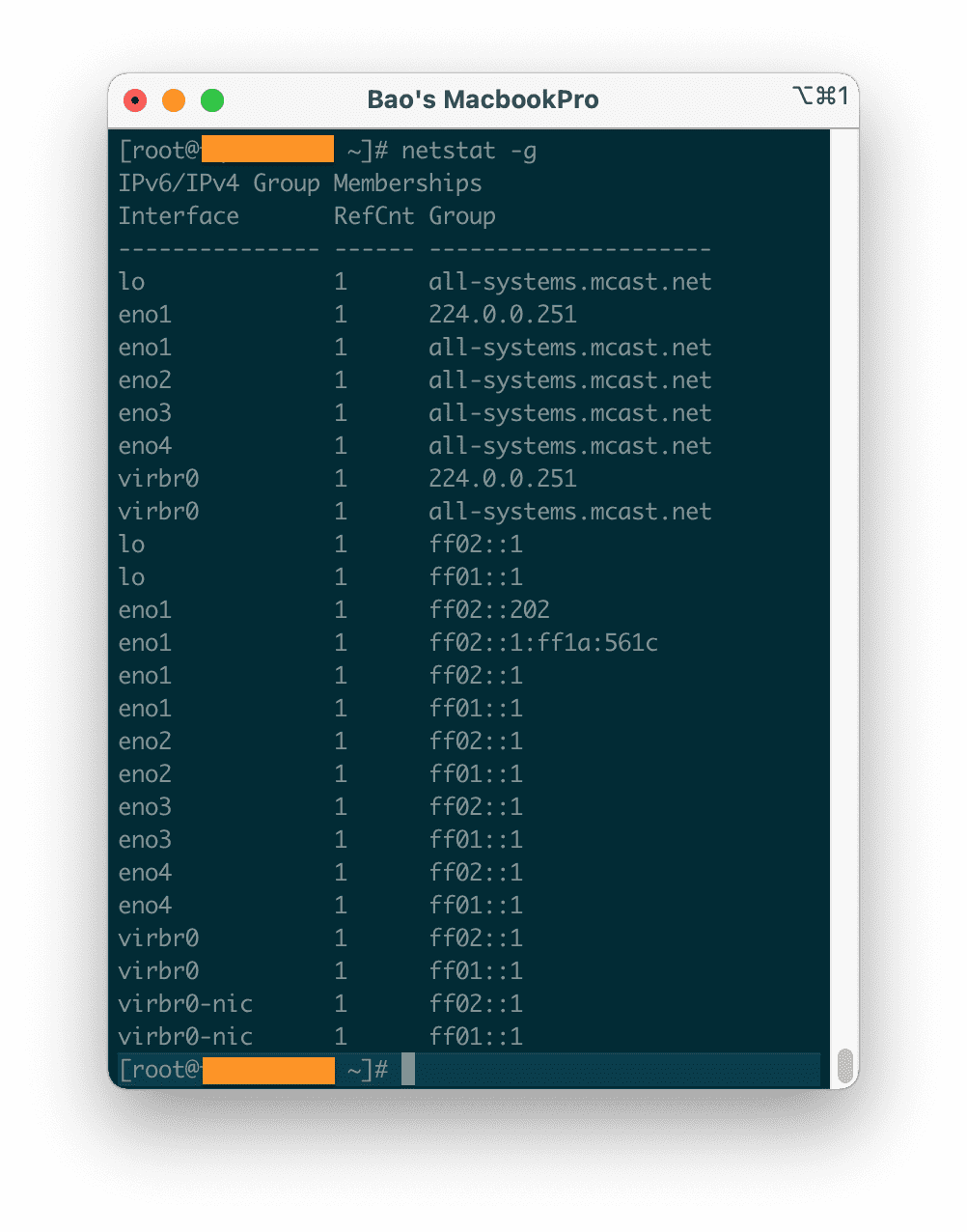Click the terminal scrollbar thumb

pos(844,1066)
